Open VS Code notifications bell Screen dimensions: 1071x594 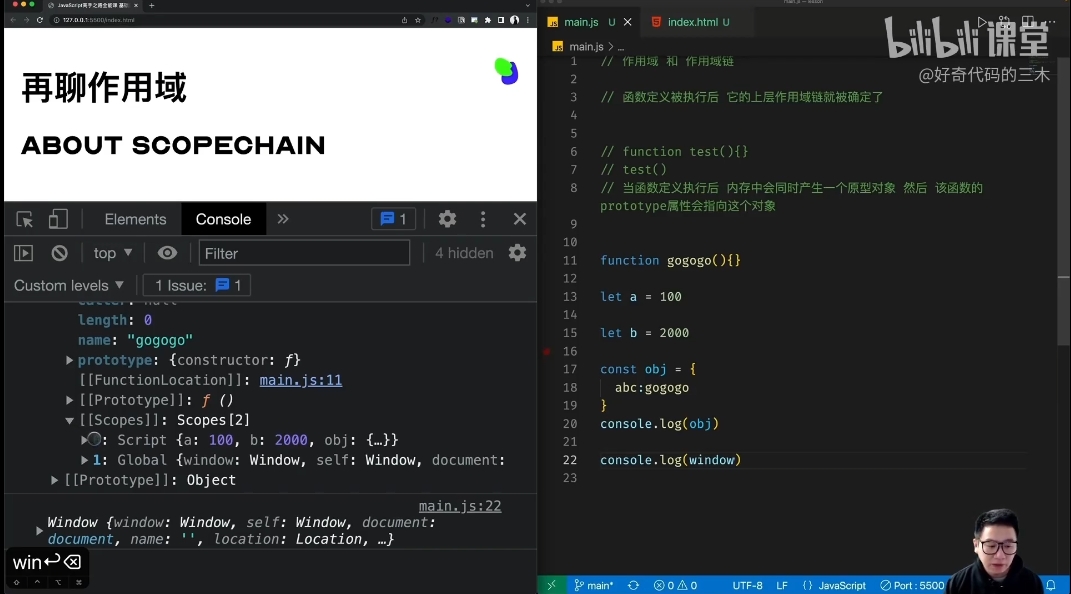coord(1050,585)
